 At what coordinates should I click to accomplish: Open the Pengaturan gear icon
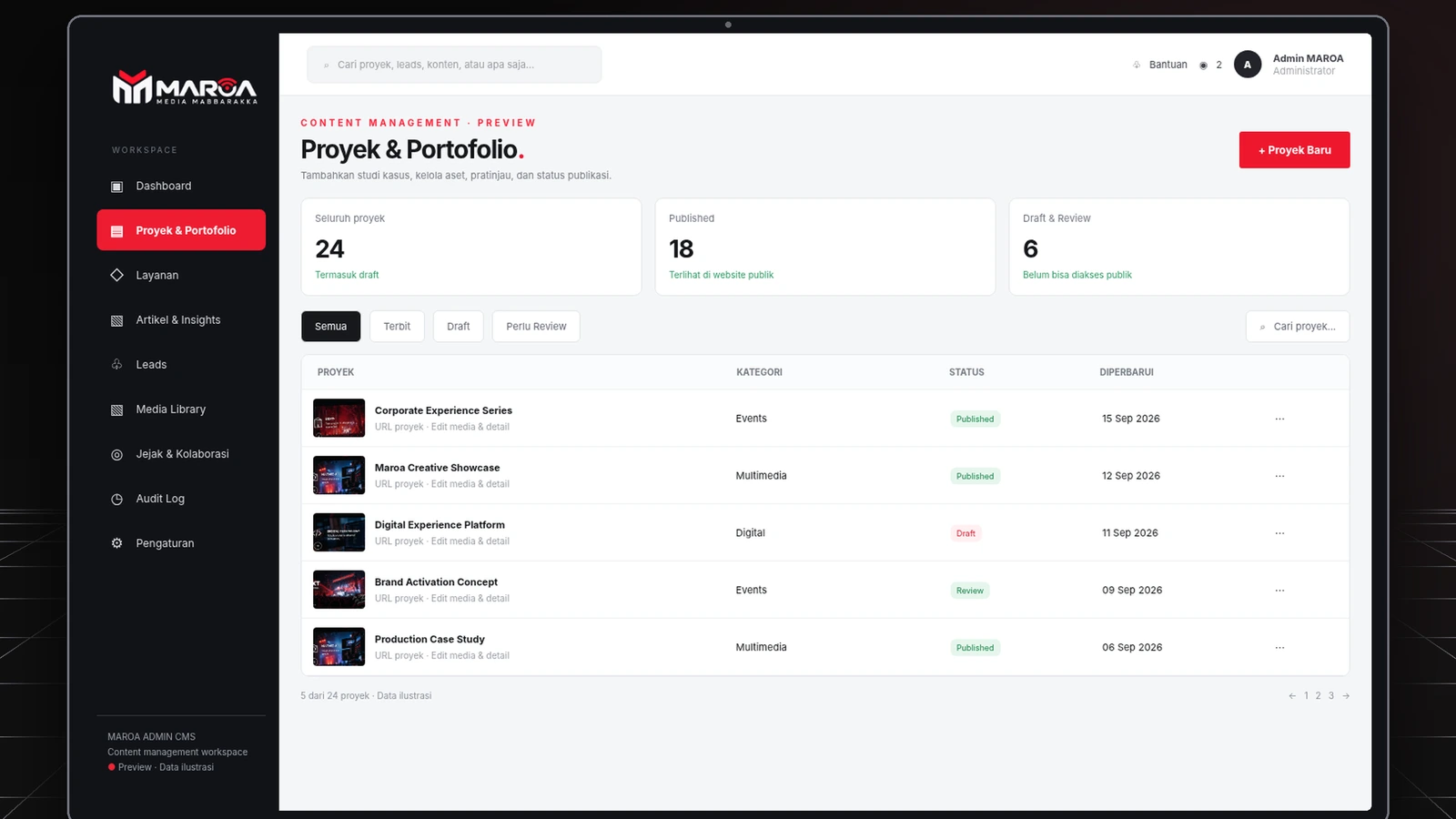(116, 543)
